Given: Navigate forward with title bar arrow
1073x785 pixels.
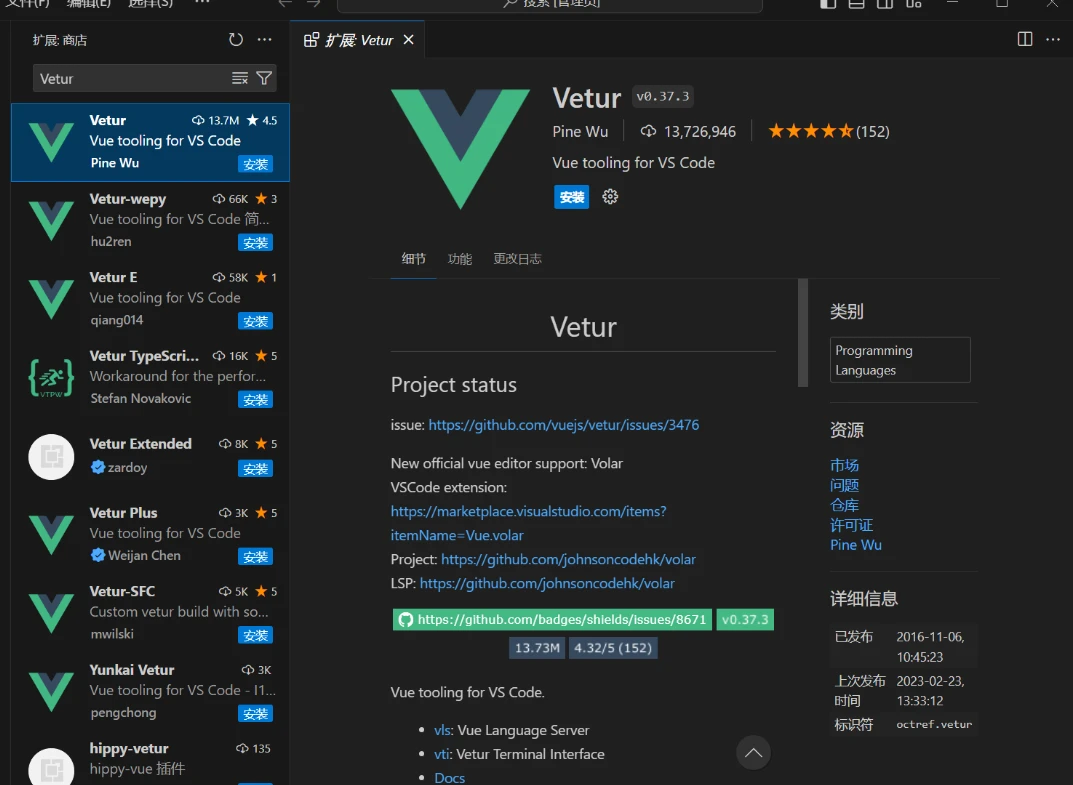Looking at the screenshot, I should click(x=313, y=3).
